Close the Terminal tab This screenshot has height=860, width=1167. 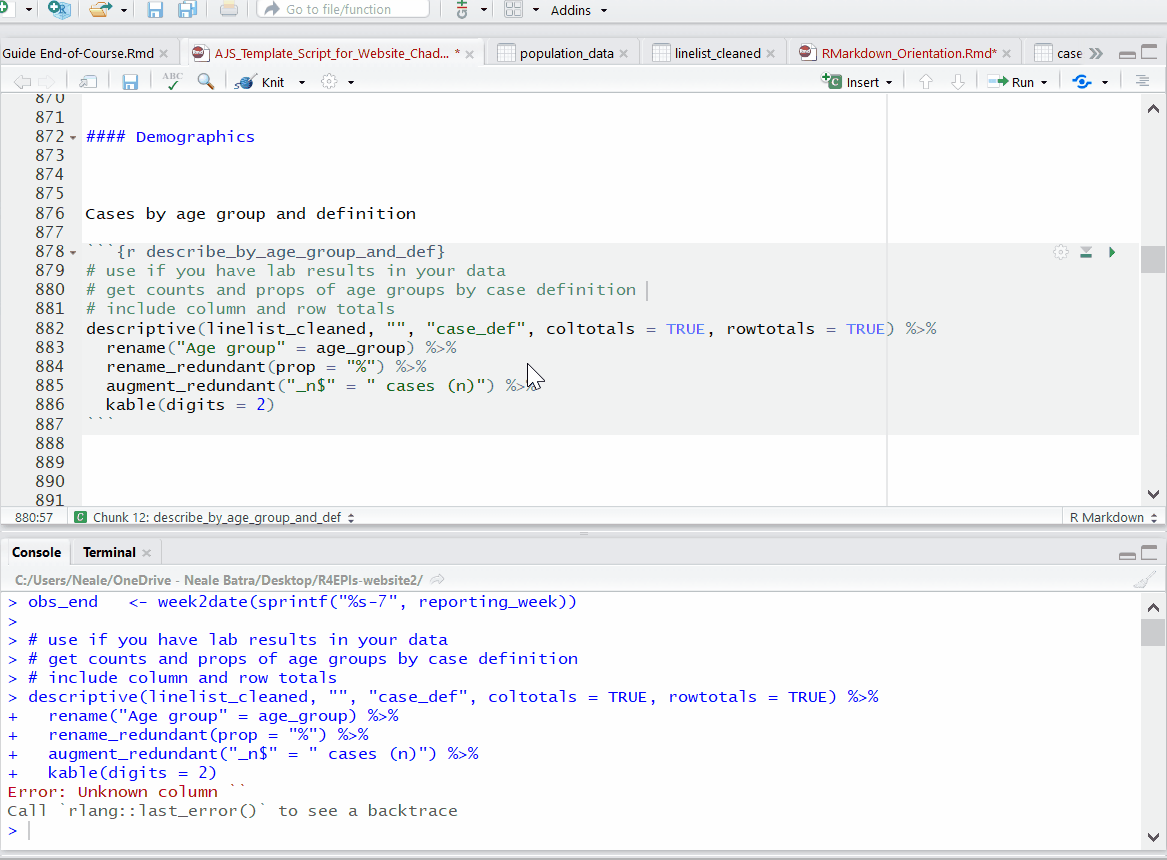(x=147, y=553)
